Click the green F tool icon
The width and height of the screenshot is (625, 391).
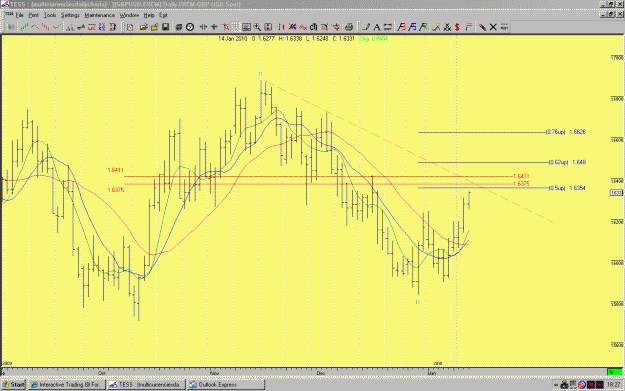click(x=423, y=27)
